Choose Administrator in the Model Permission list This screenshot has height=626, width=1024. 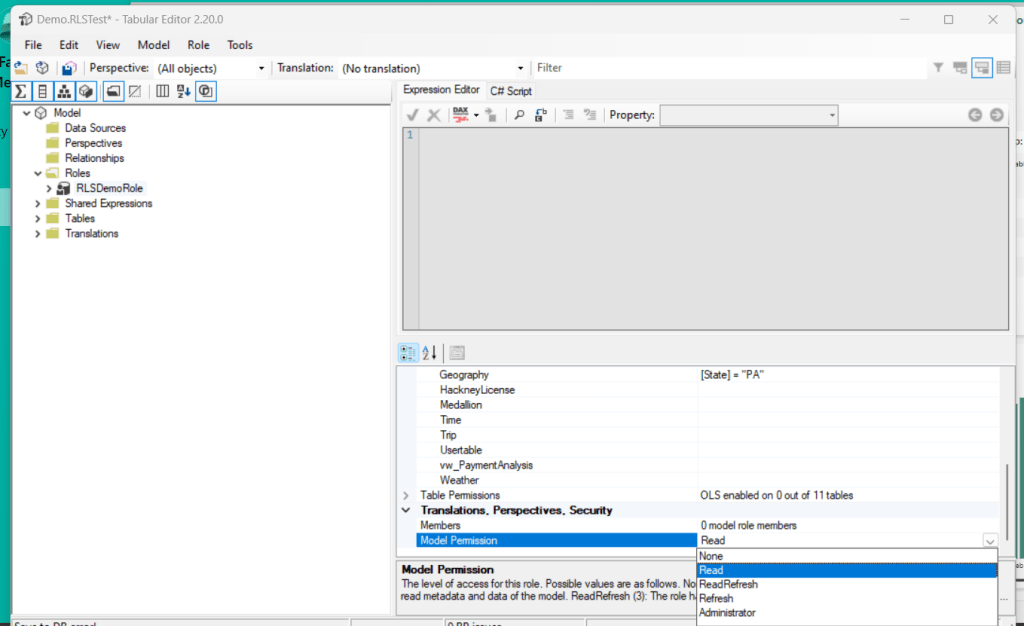pos(727,612)
